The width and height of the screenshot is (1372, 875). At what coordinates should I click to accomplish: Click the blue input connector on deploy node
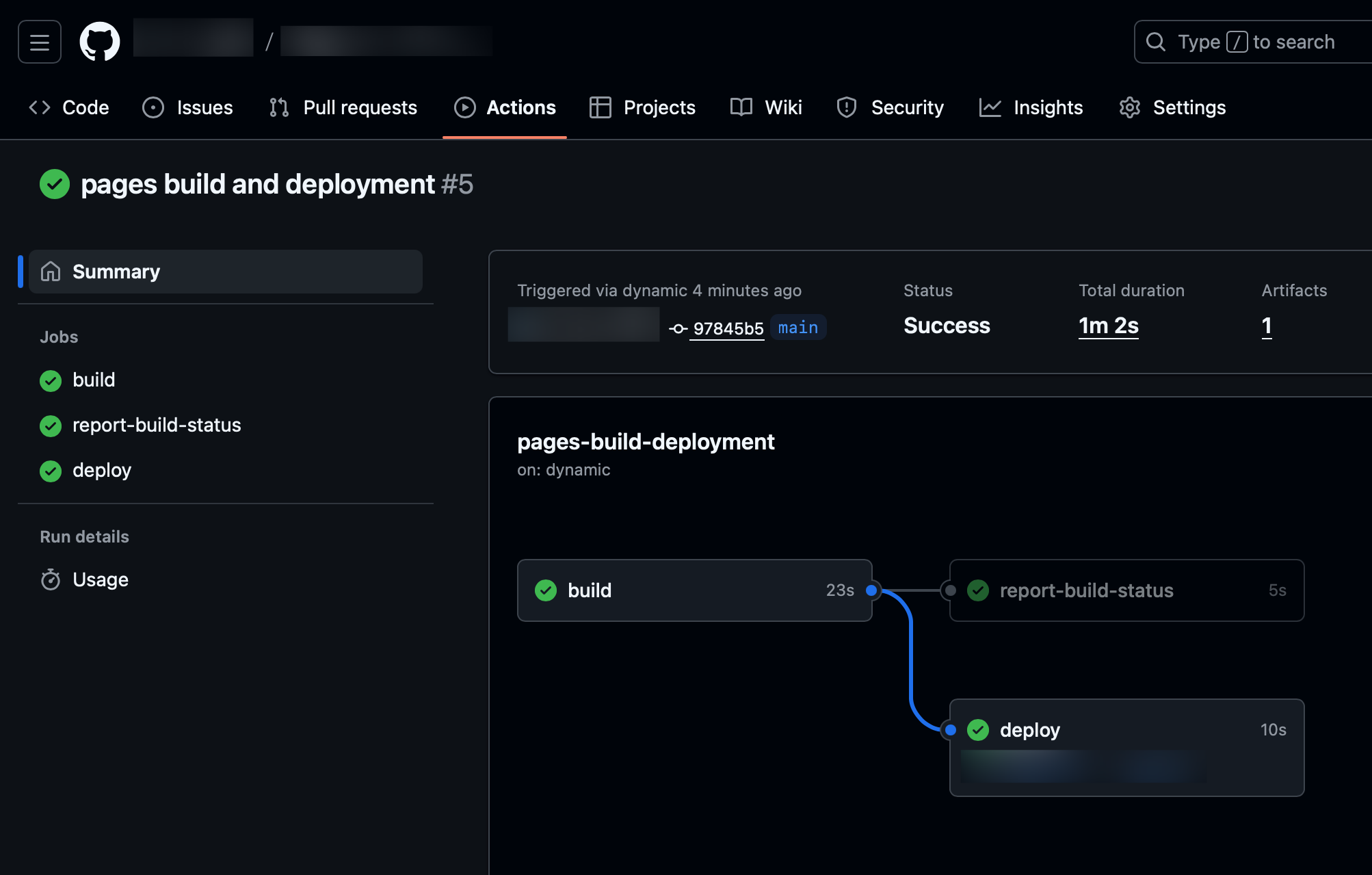click(951, 730)
